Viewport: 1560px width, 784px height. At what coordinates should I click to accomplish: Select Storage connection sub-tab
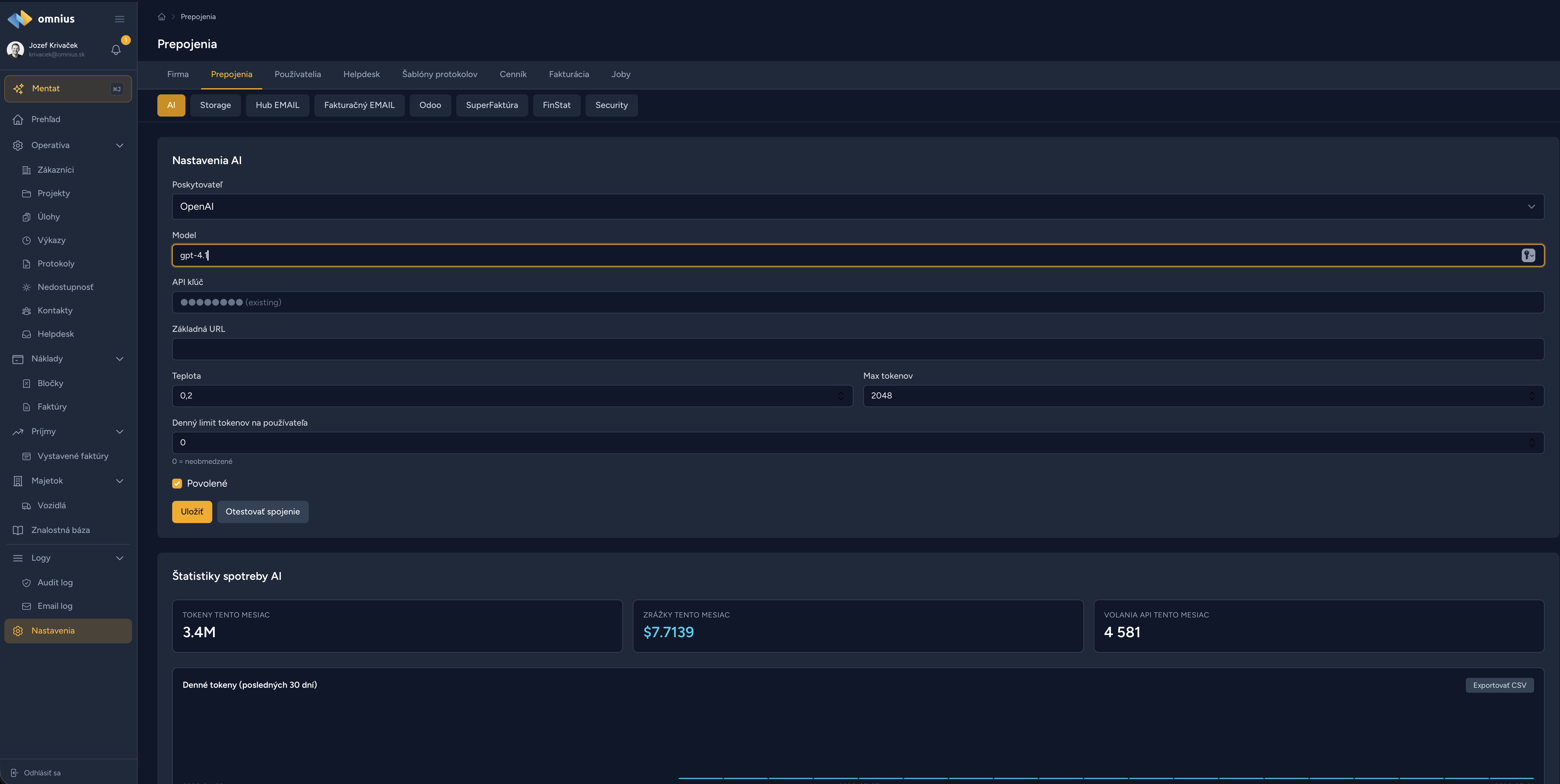coord(216,105)
